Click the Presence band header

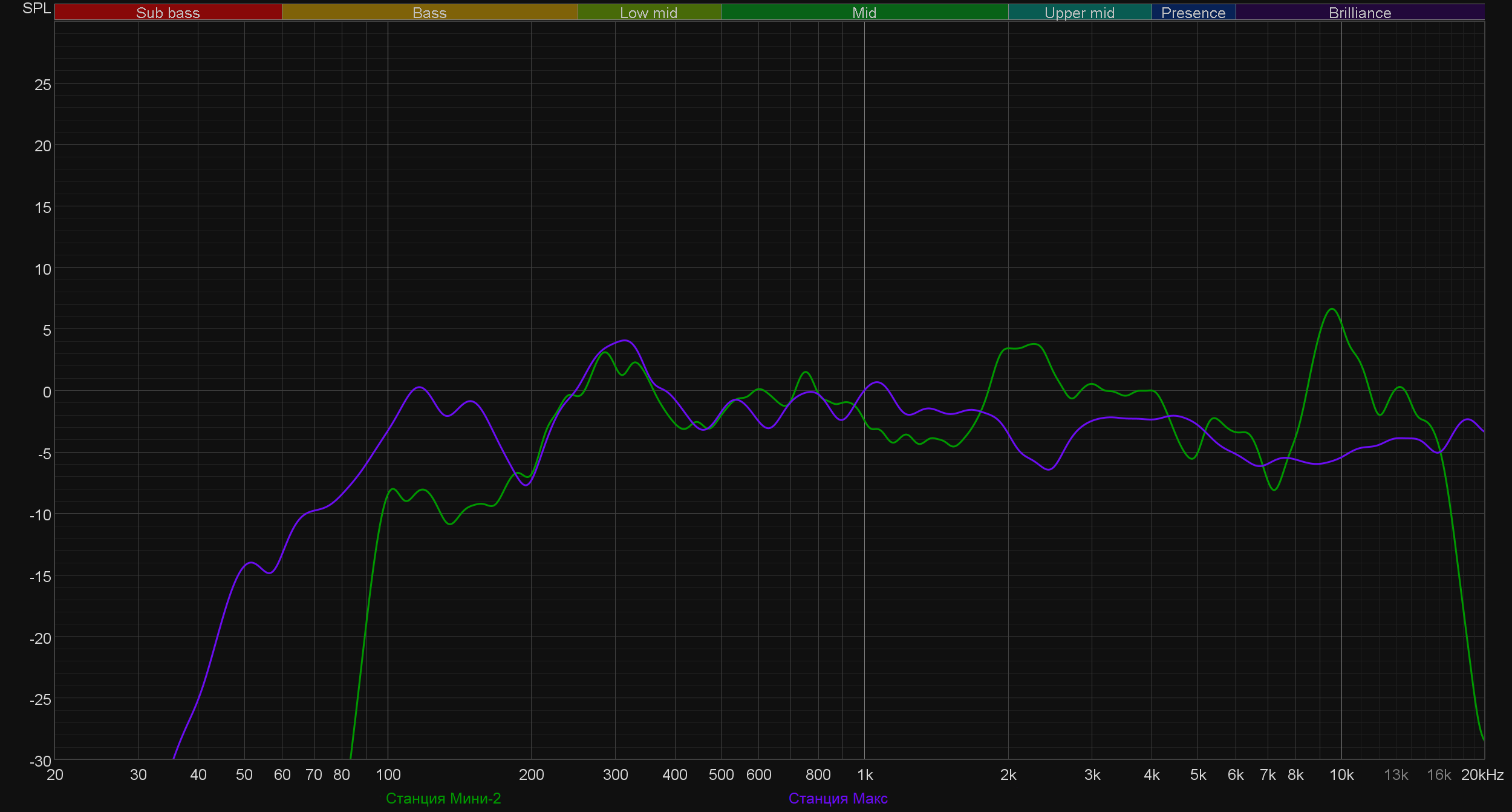click(1193, 13)
